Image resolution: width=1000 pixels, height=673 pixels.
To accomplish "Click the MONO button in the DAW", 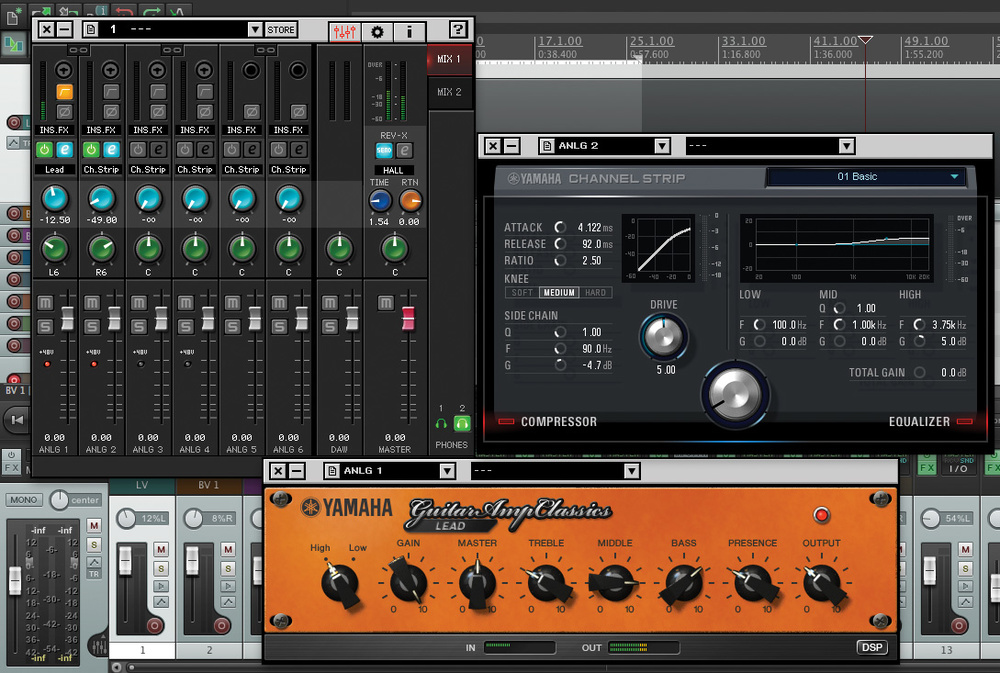I will tap(24, 500).
